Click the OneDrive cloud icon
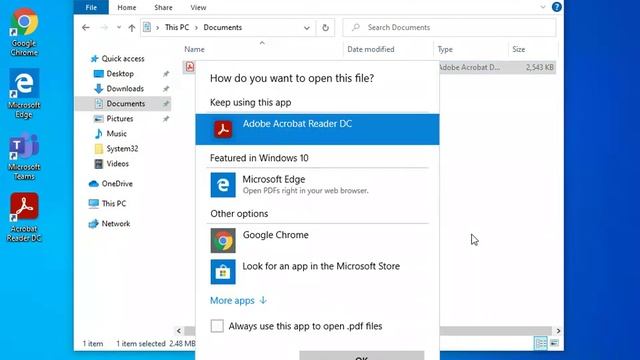Image resolution: width=640 pixels, height=360 pixels. [93, 184]
